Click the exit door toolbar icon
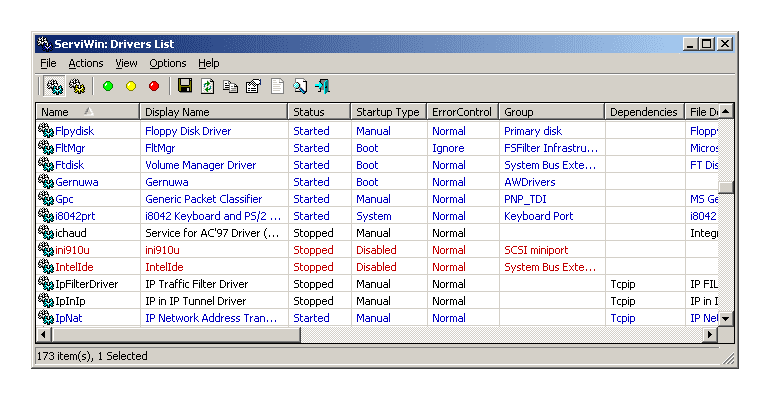Image resolution: width=770 pixels, height=400 pixels. tap(323, 87)
